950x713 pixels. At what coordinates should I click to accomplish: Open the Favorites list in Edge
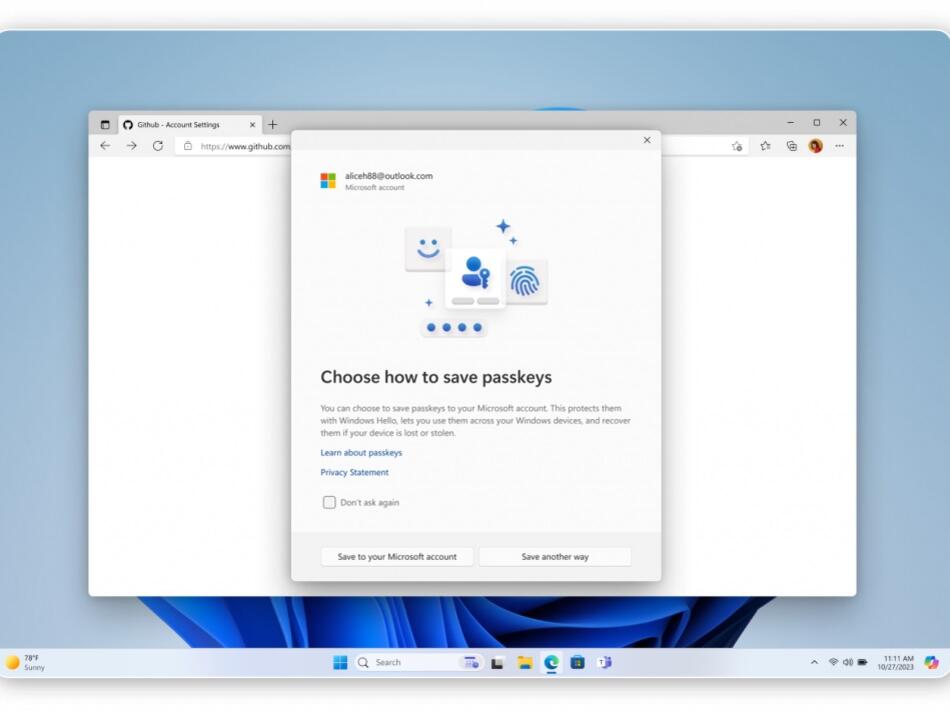click(x=765, y=146)
